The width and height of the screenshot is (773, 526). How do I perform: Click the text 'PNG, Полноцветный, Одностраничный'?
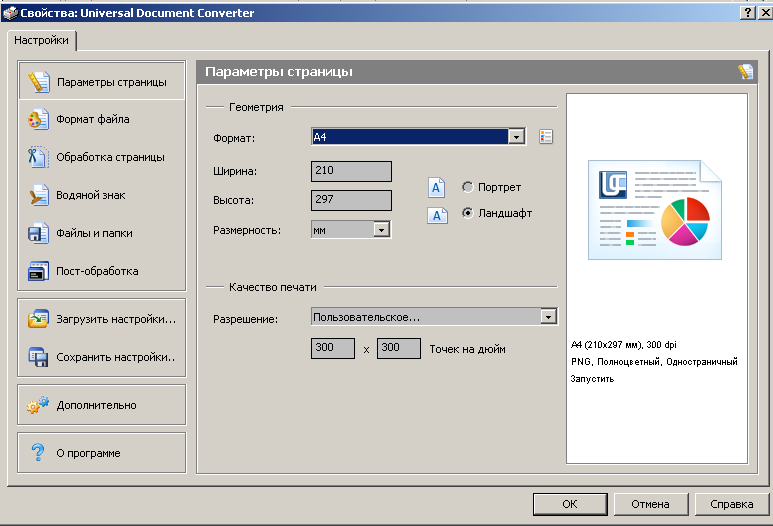pos(654,362)
